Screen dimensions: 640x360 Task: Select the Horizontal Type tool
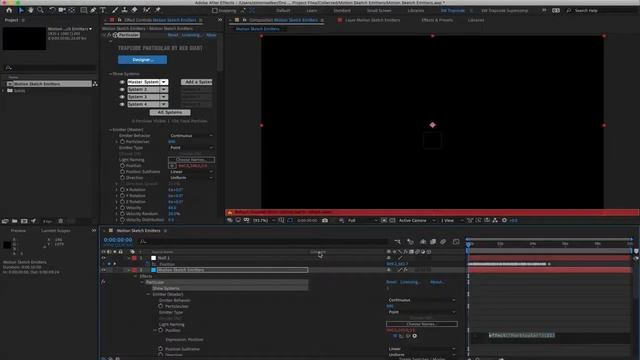[x=103, y=10]
